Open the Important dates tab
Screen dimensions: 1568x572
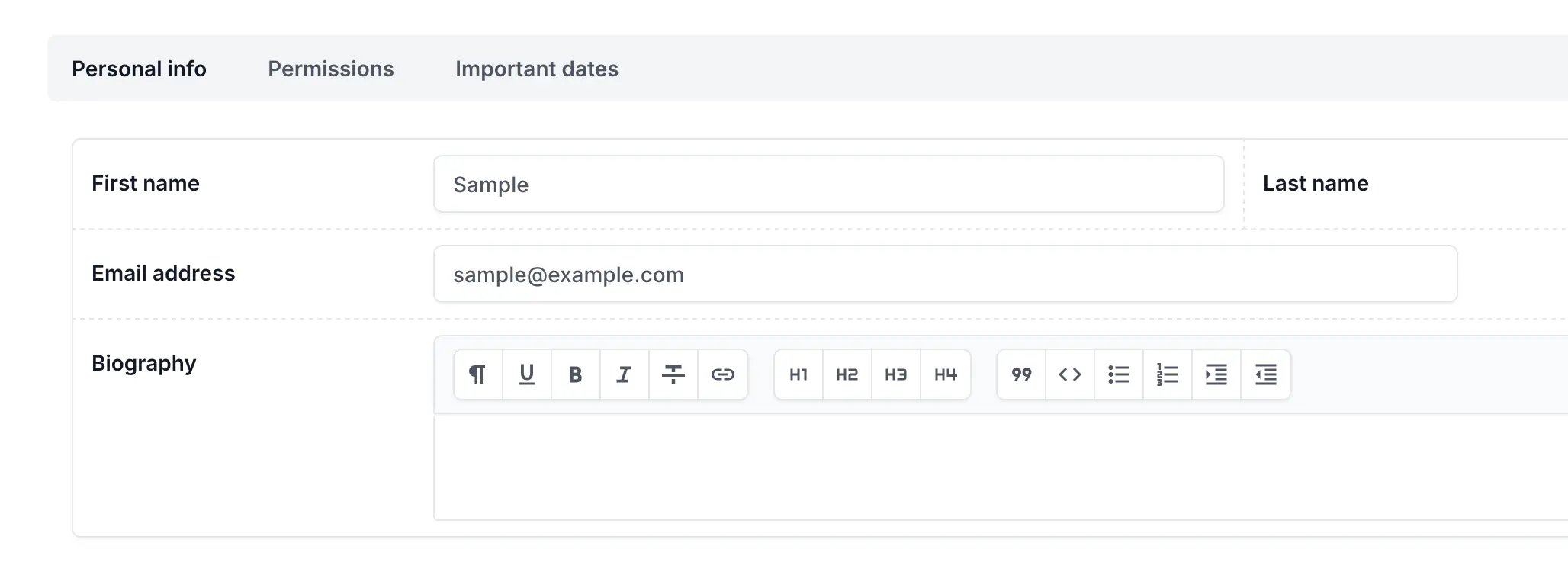coord(537,69)
